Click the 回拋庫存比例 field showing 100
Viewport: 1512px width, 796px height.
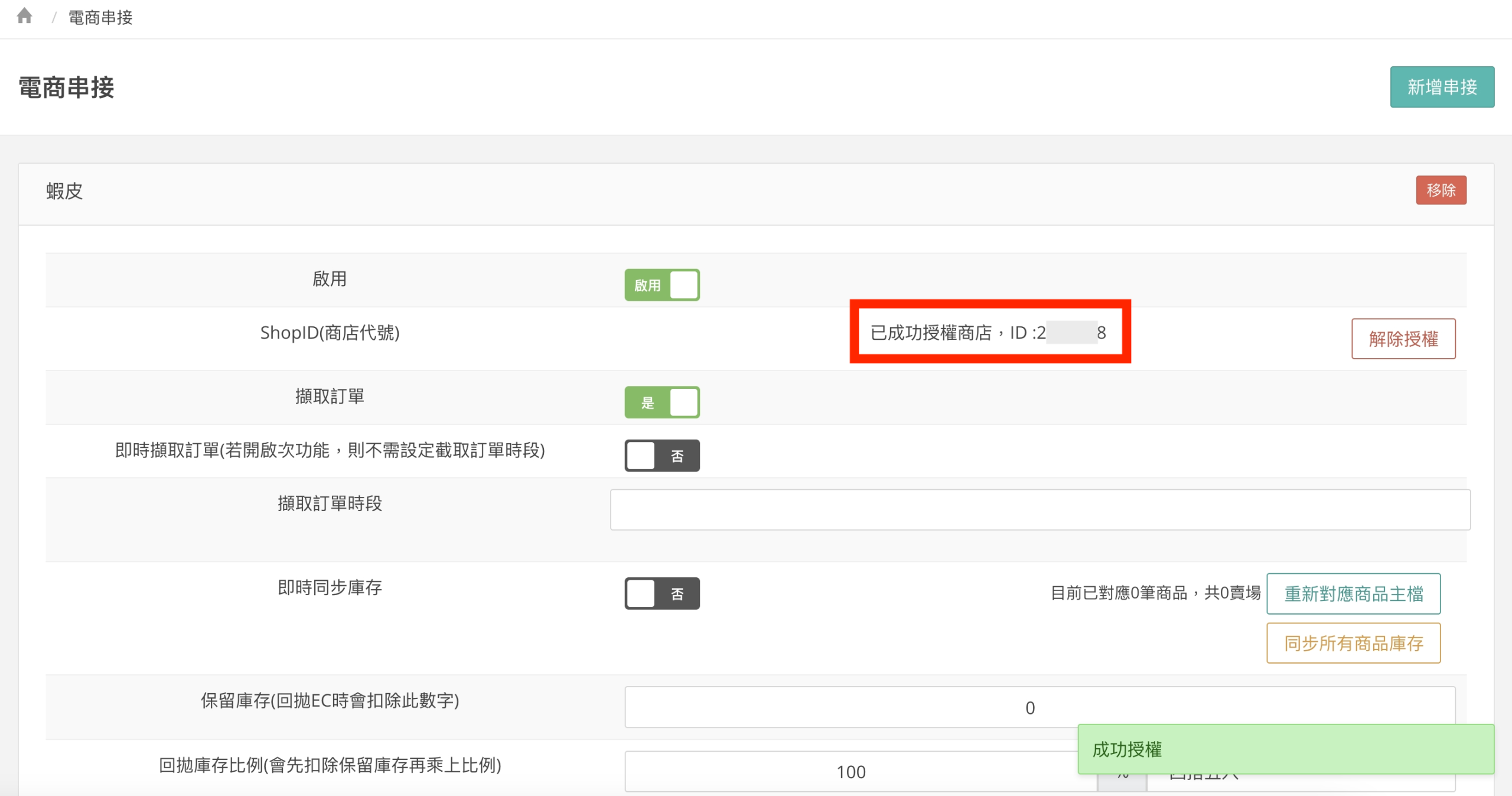[x=850, y=771]
